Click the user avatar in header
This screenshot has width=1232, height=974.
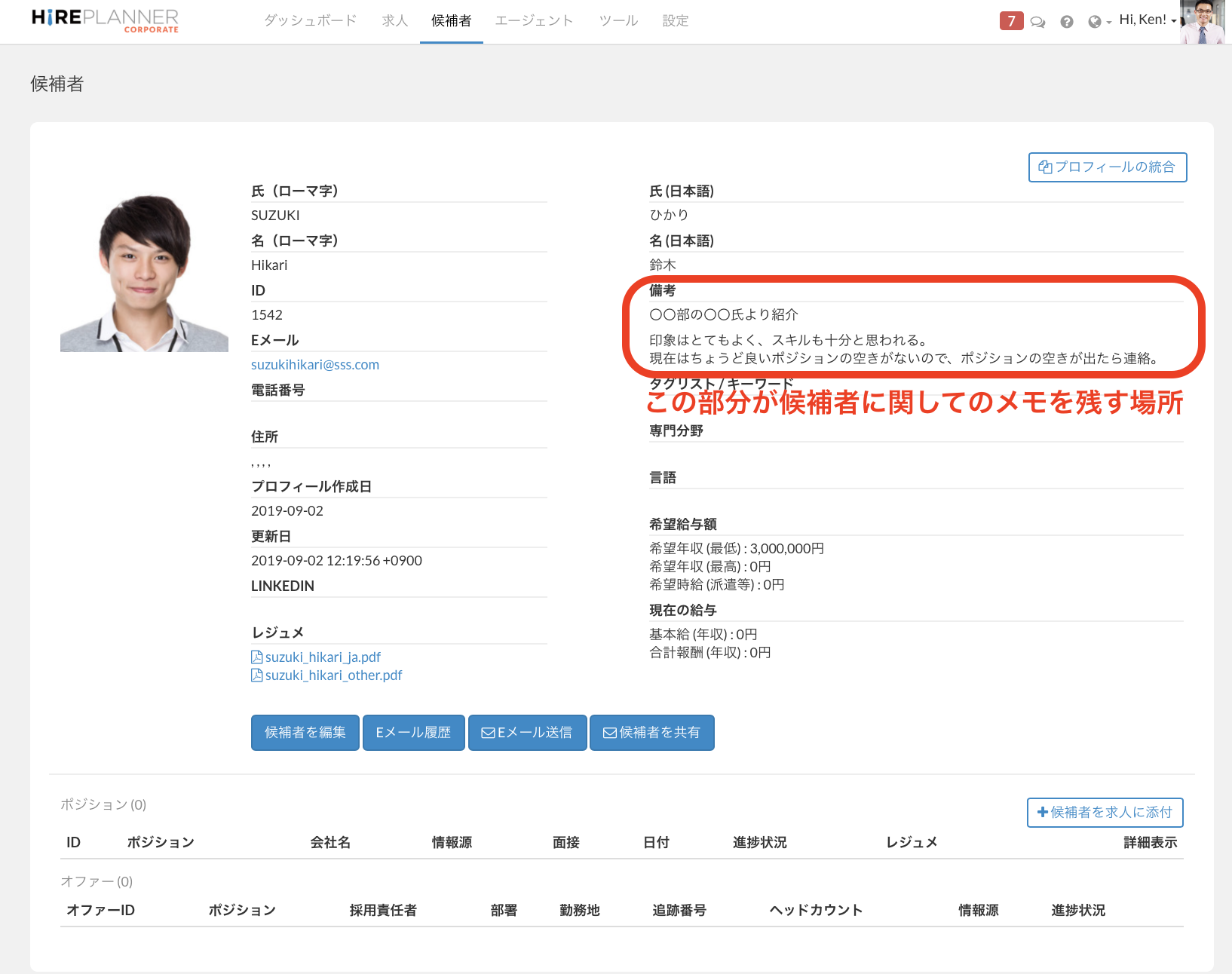pyautogui.click(x=1202, y=22)
